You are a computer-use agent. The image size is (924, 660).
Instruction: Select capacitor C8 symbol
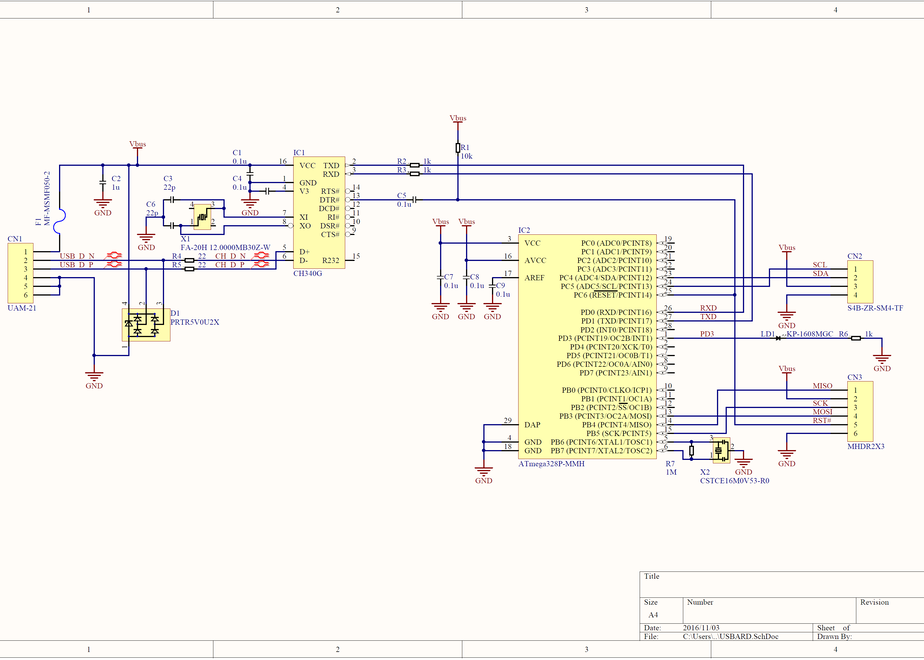click(x=466, y=277)
